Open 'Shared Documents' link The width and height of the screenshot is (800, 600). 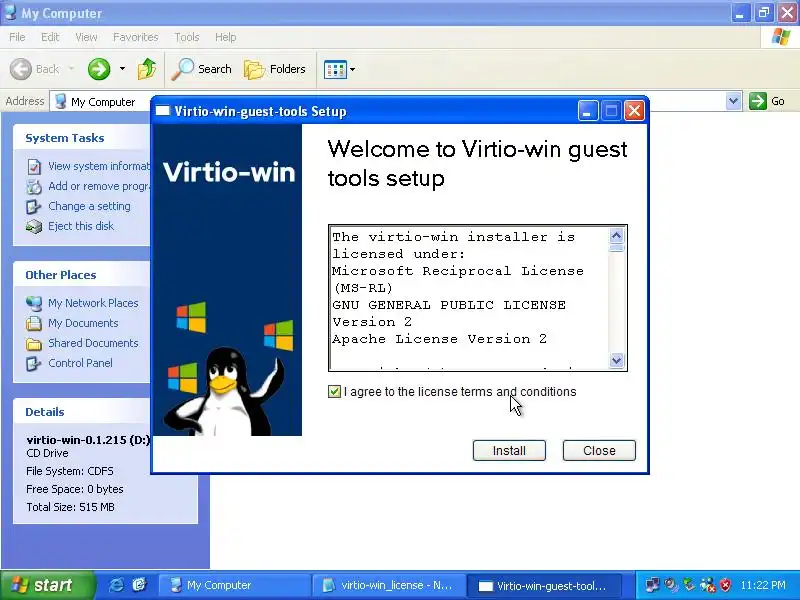[93, 343]
